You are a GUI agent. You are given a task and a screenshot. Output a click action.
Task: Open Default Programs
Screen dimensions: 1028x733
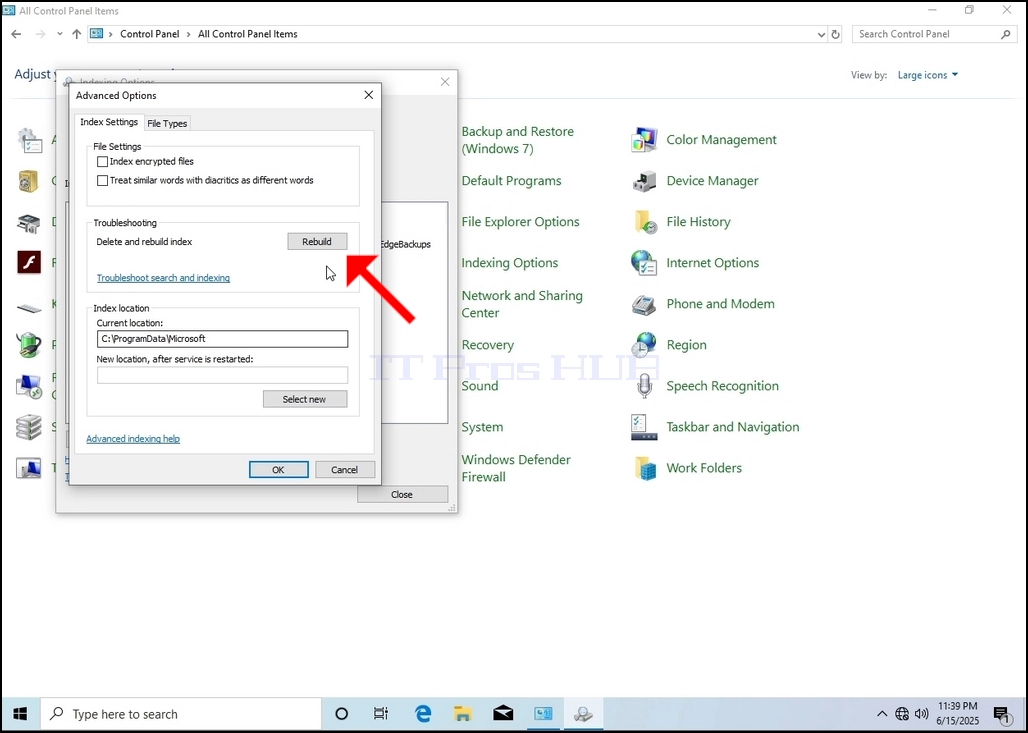pyautogui.click(x=511, y=181)
